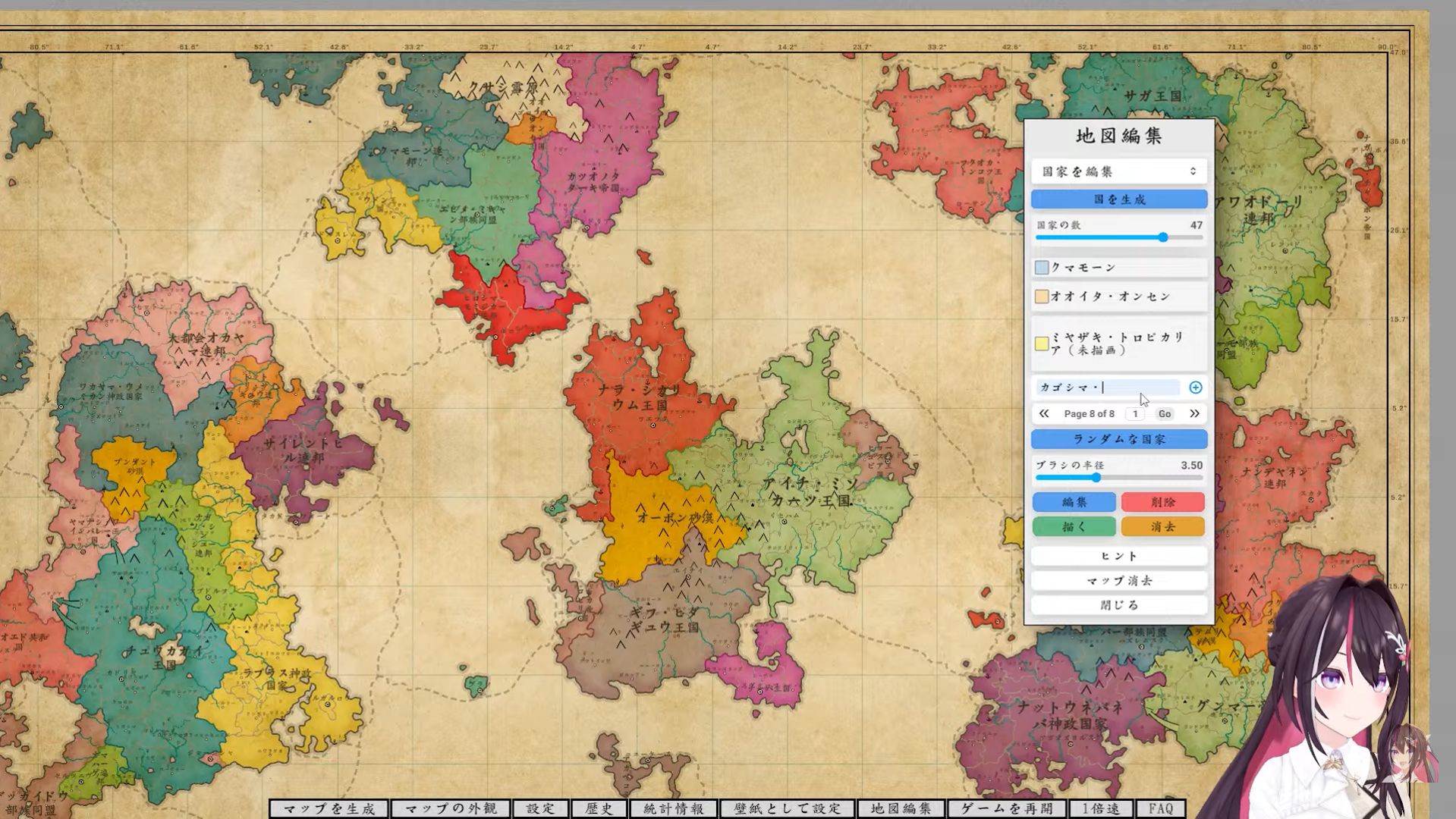Click the ランダムな国家 button
The width and height of the screenshot is (1456, 819).
1118,439
